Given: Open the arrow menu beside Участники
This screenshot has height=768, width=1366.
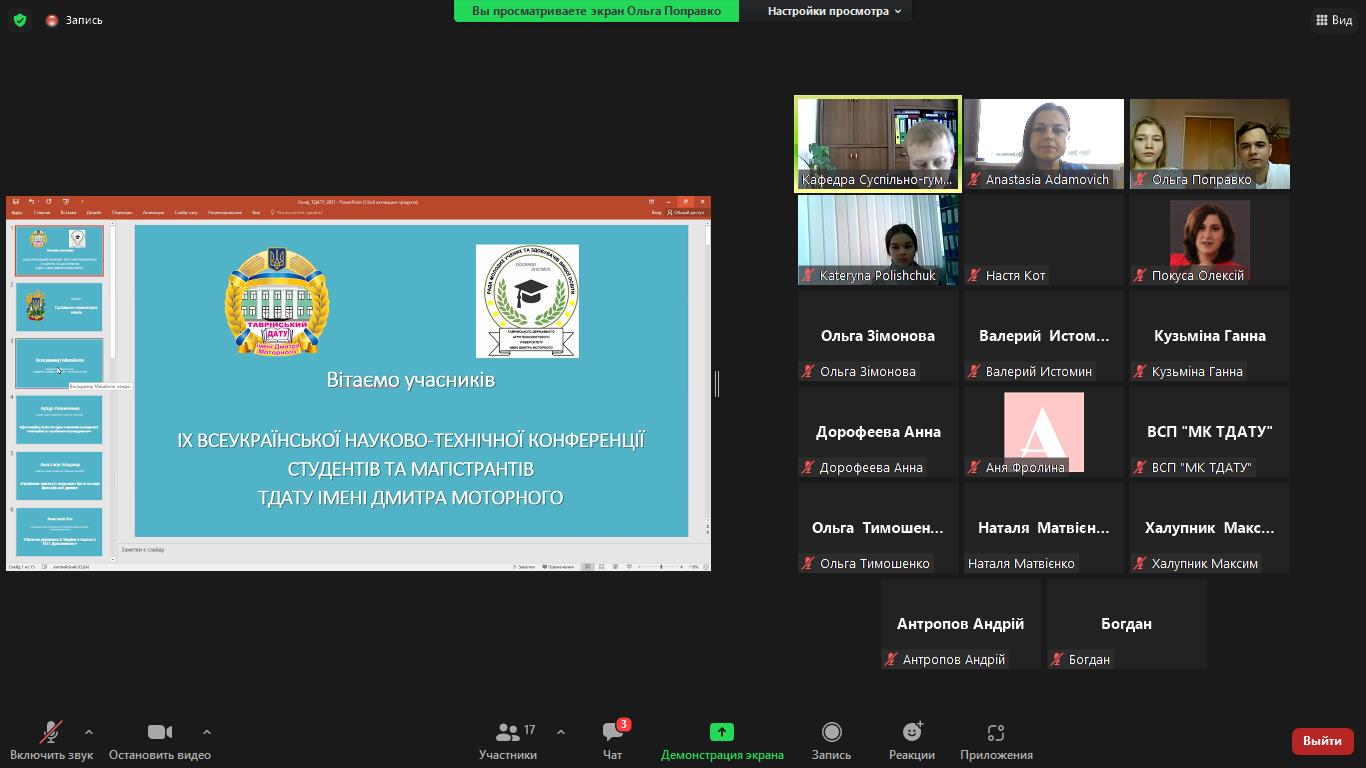Looking at the screenshot, I should click(560, 733).
